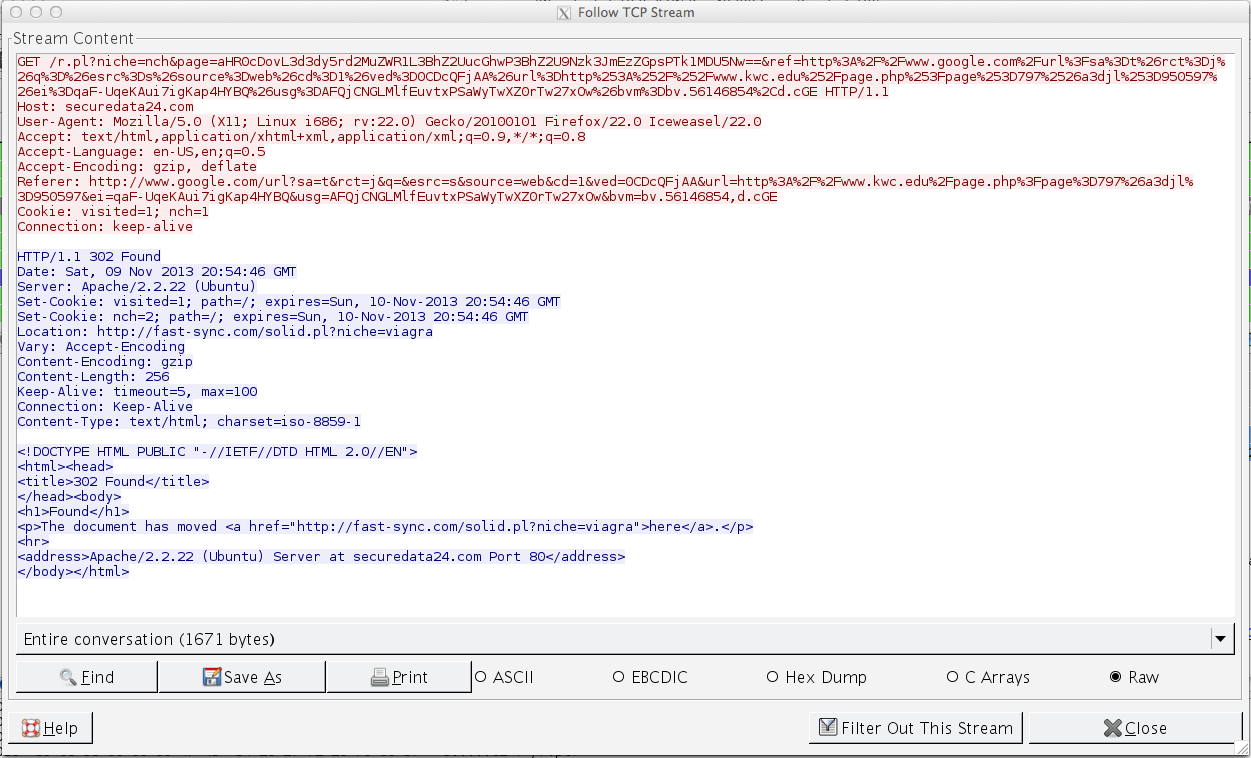
Task: Click the Location: http://fast-sync.com header line
Action: pyautogui.click(x=225, y=332)
